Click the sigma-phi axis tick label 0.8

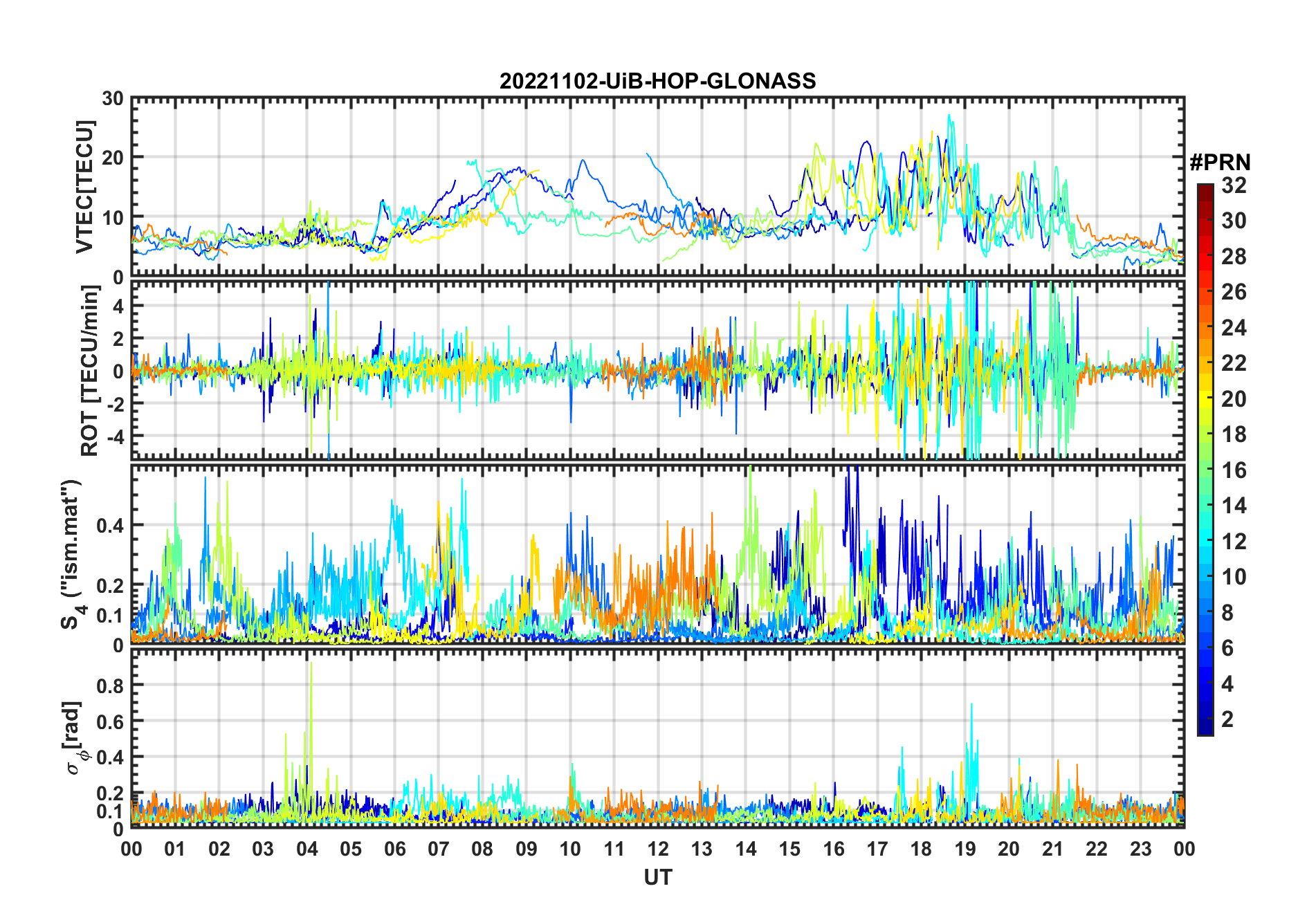110,686
